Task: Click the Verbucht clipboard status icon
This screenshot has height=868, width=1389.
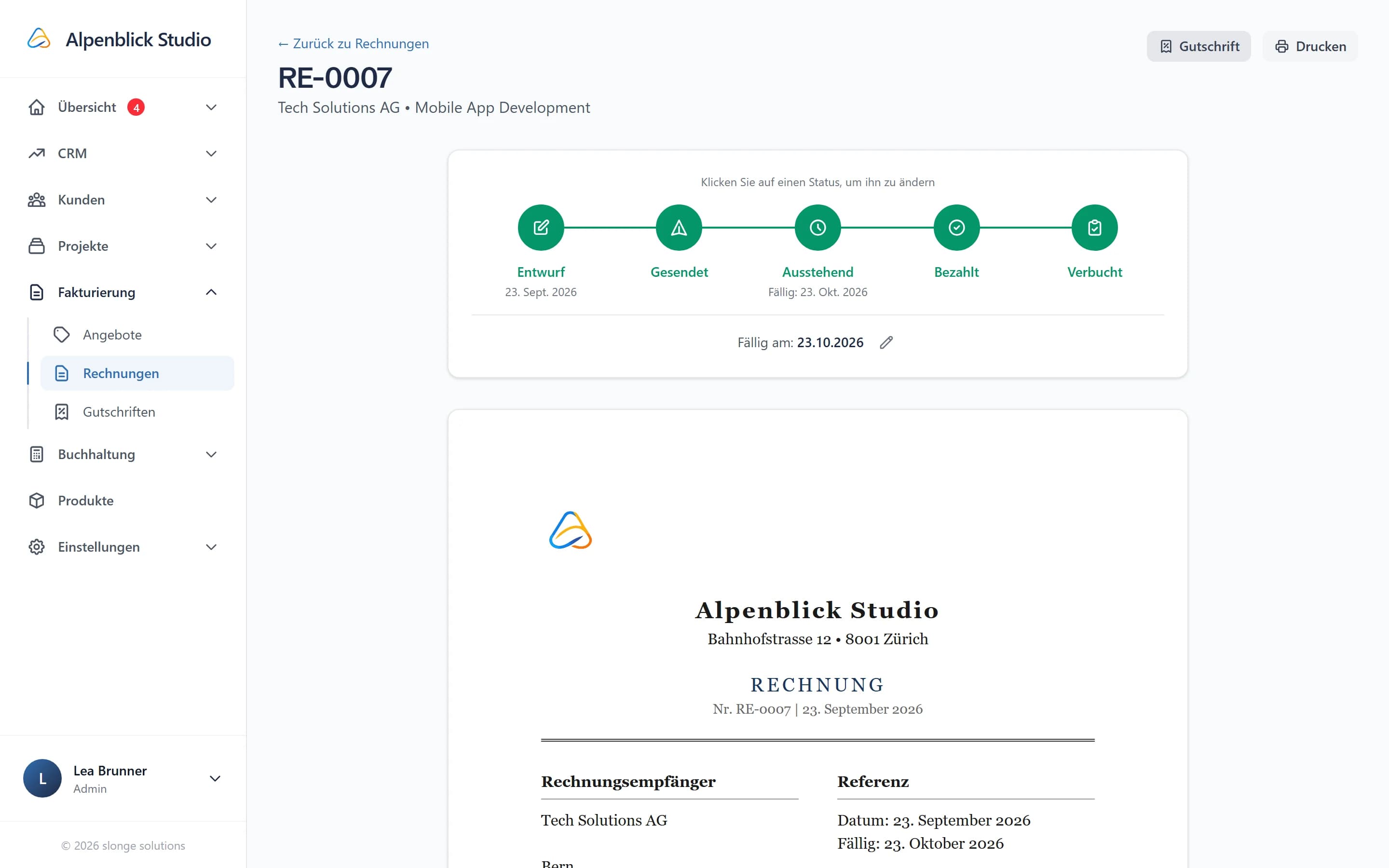Action: point(1094,227)
